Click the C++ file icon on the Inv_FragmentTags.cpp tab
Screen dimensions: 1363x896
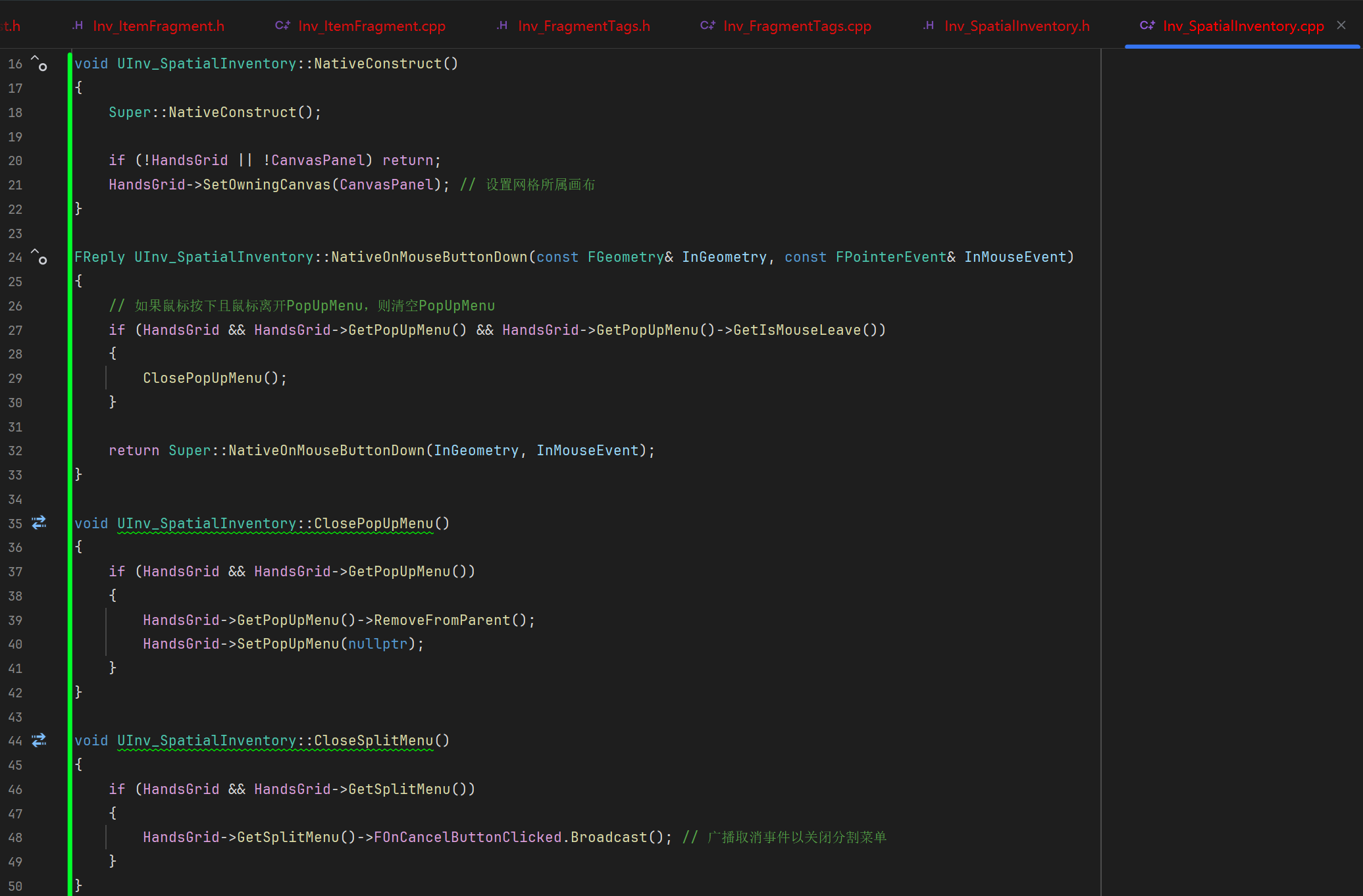707,26
